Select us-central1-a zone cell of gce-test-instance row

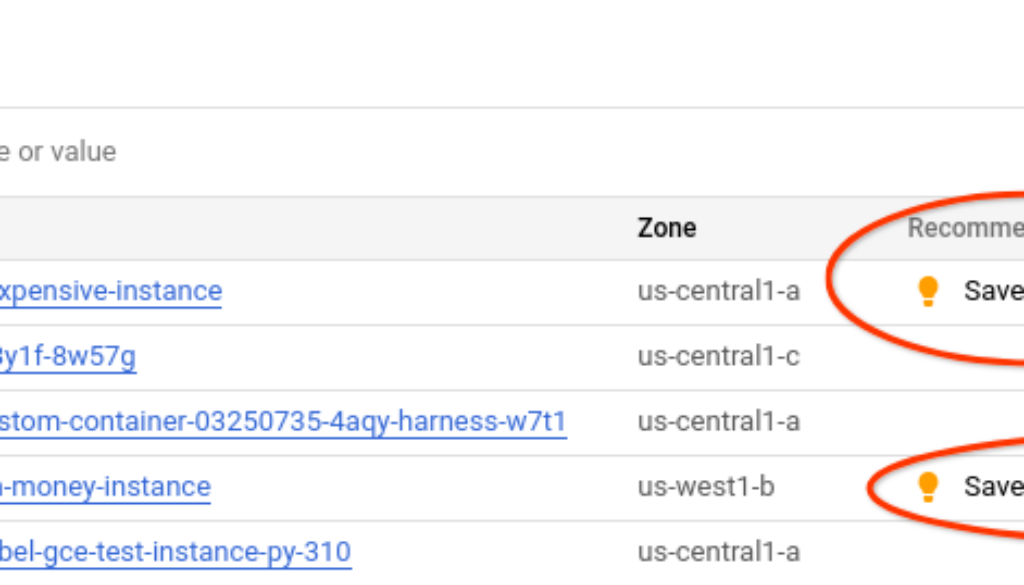coord(718,551)
